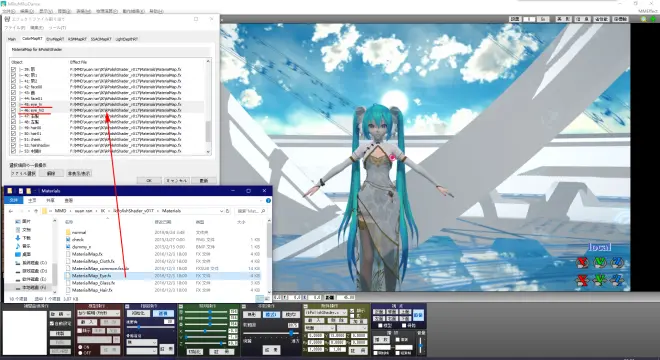Click the light red color slider

[206, 312]
